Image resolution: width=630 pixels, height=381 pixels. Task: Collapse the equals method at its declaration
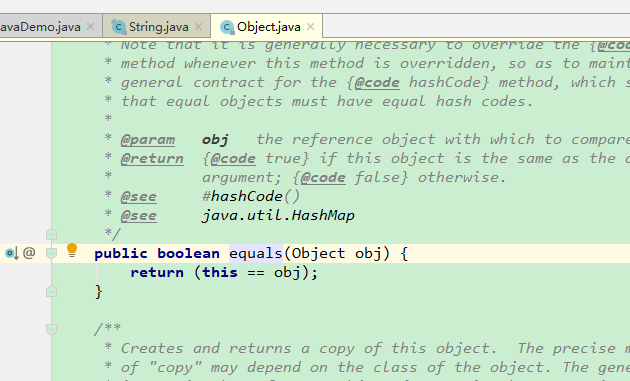pos(51,253)
